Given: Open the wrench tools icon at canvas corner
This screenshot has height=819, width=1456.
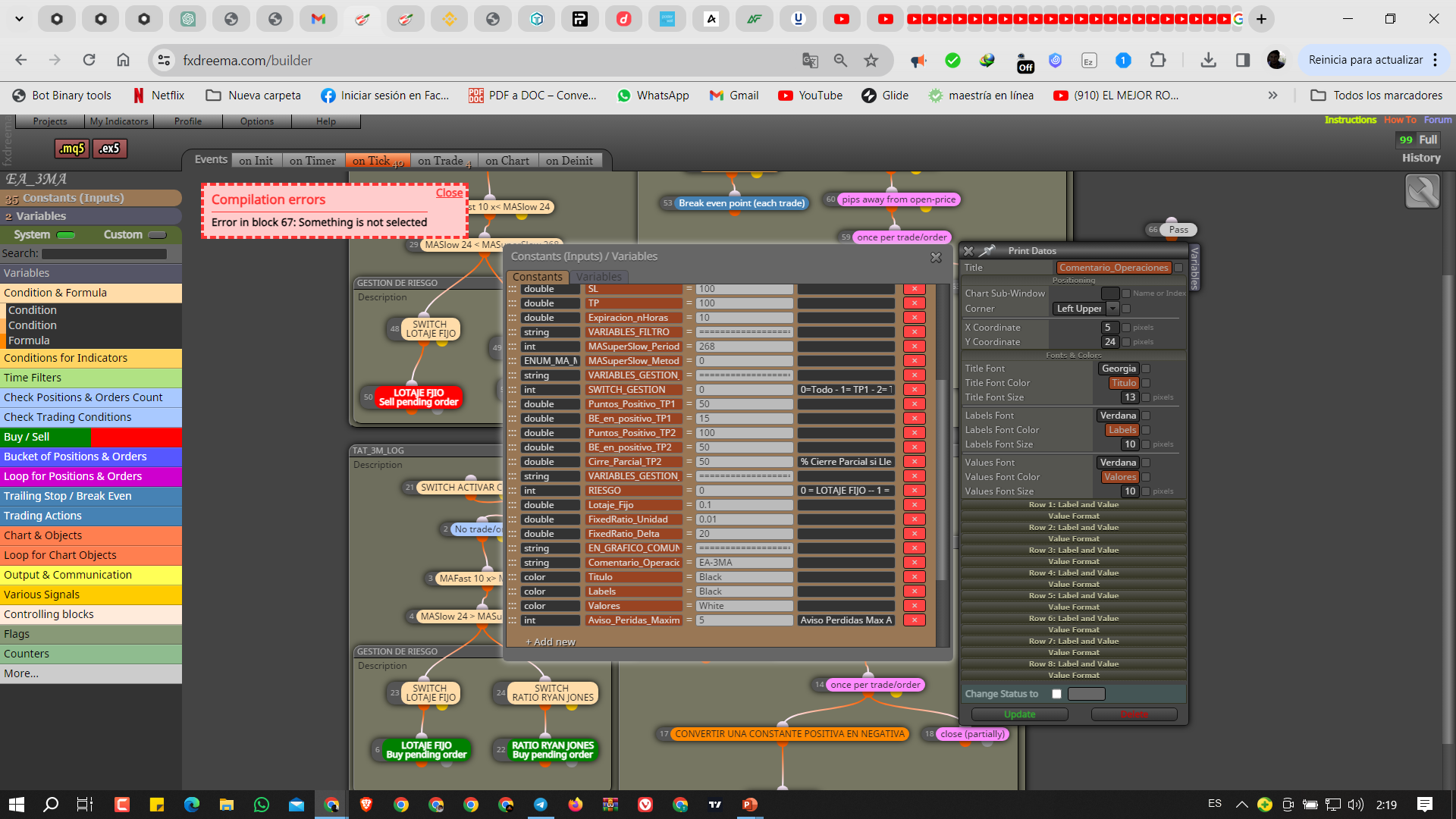Looking at the screenshot, I should pos(1422,191).
